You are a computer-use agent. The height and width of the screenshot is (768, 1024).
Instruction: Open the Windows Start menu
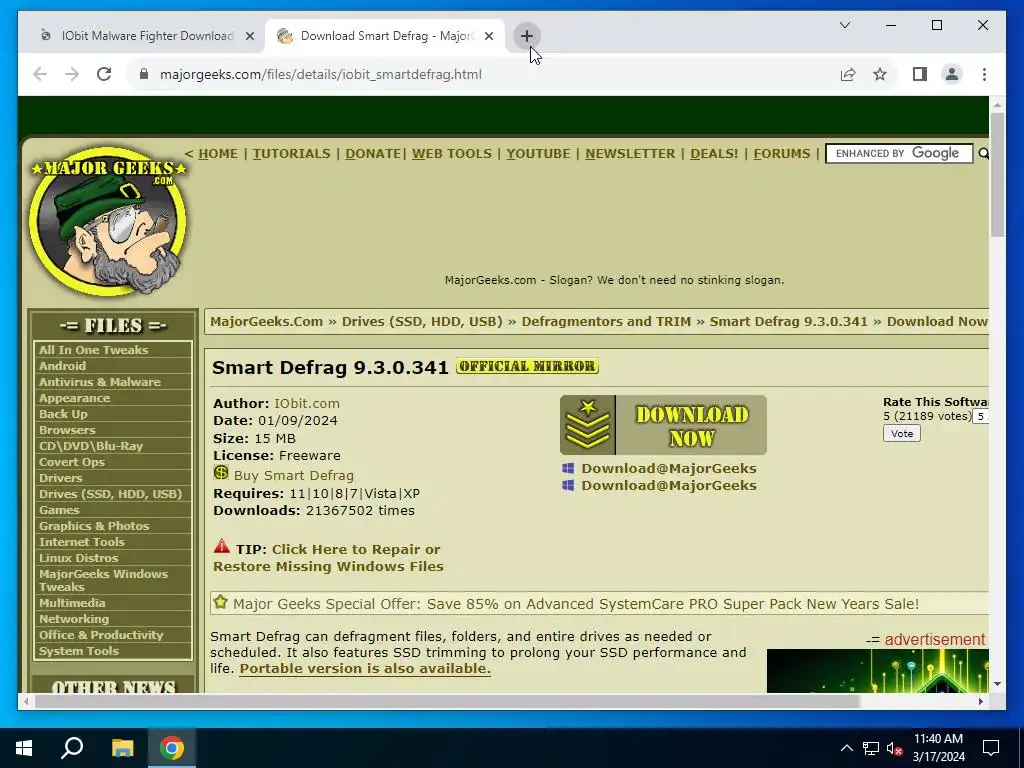pyautogui.click(x=24, y=748)
